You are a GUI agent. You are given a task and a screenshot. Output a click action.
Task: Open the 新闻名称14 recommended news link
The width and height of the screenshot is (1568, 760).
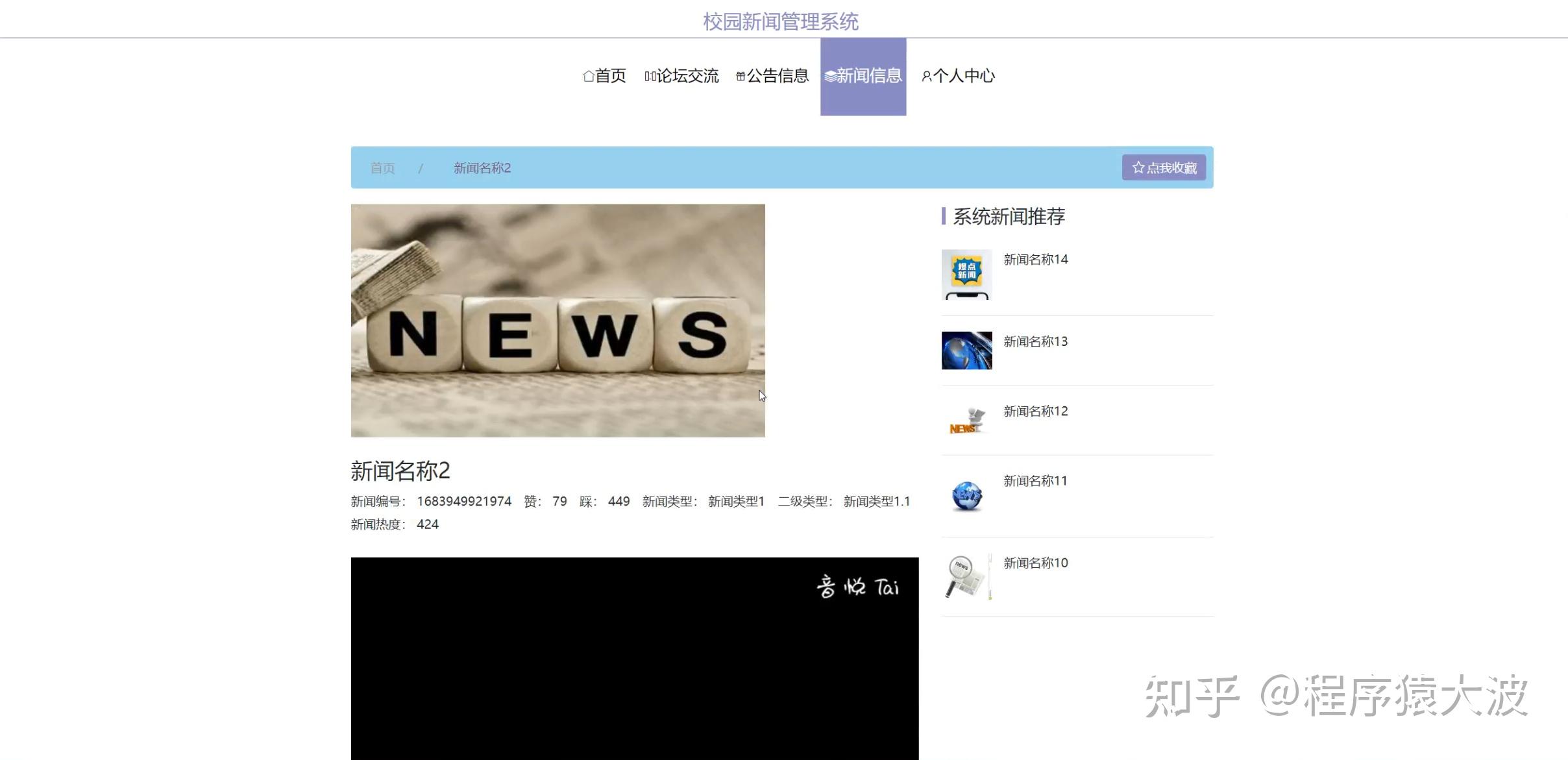(x=1035, y=260)
